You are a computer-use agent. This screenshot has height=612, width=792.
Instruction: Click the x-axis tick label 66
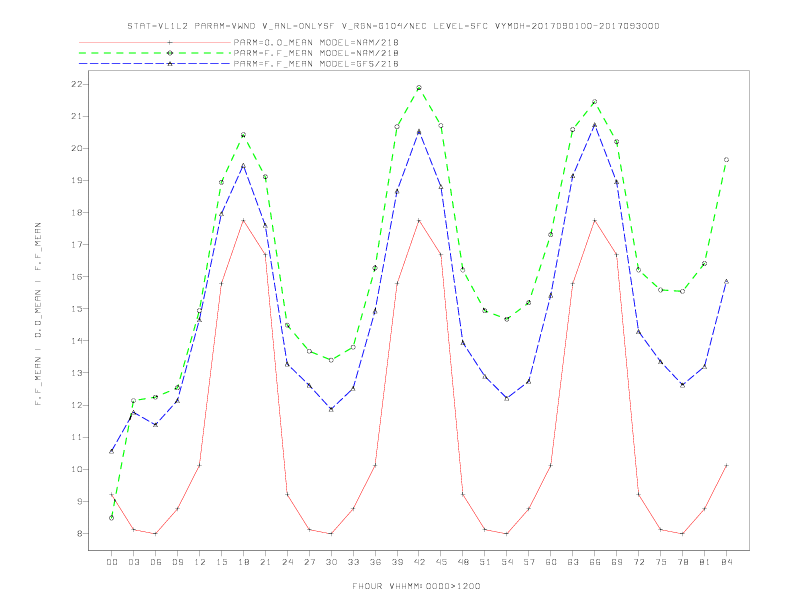tap(595, 562)
